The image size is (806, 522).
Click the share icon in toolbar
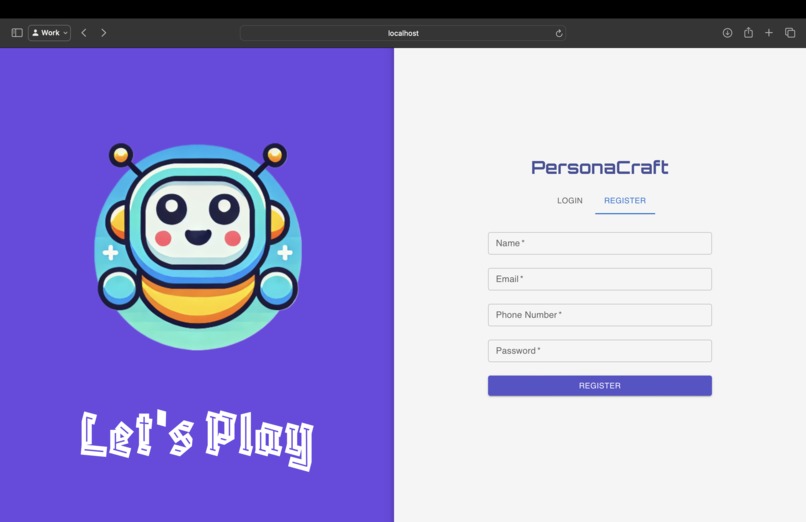(748, 32)
